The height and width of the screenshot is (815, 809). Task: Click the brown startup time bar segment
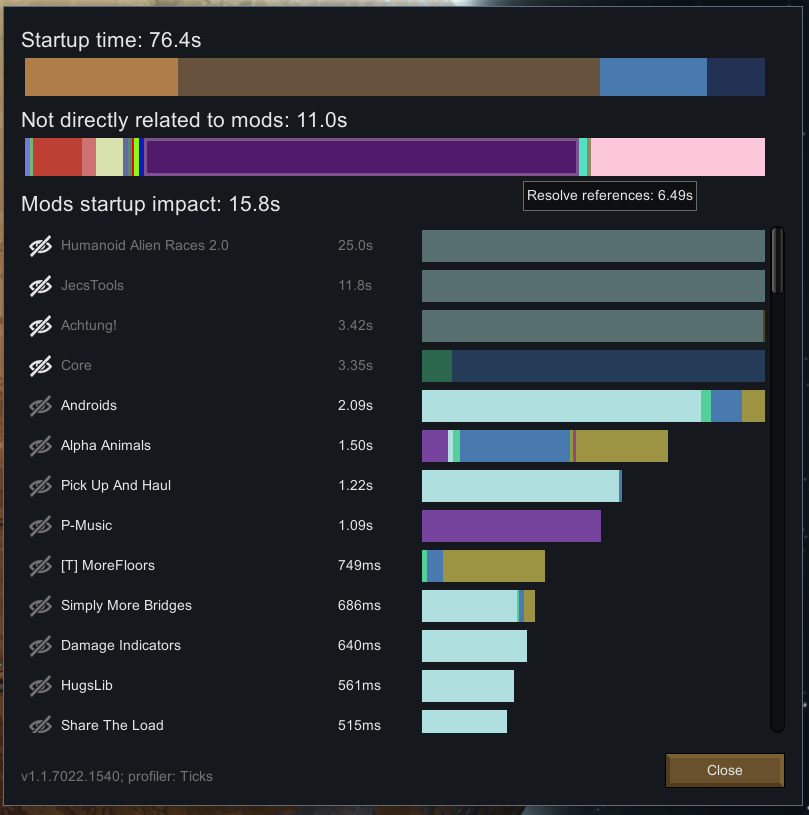pyautogui.click(x=389, y=77)
